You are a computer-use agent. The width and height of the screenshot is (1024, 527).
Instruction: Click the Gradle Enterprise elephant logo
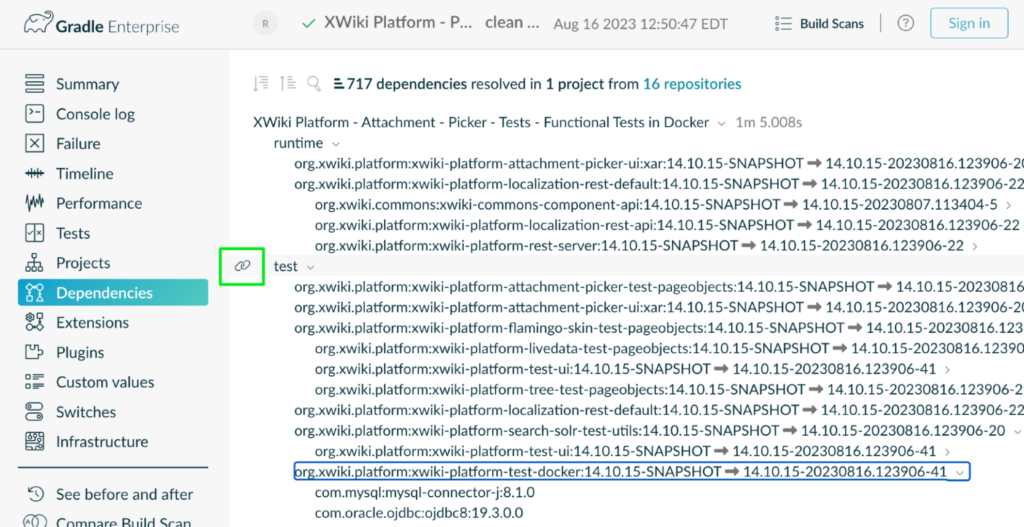pyautogui.click(x=39, y=24)
